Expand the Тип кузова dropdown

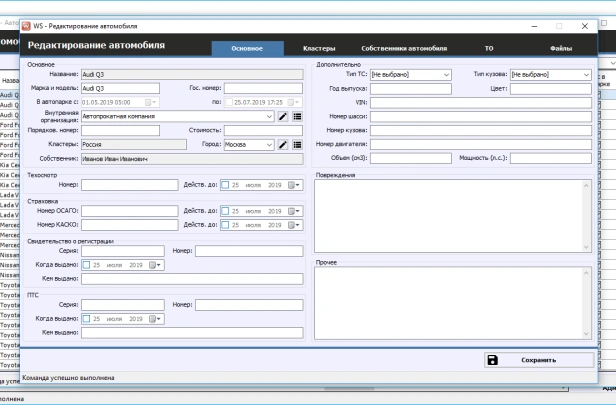click(x=585, y=74)
